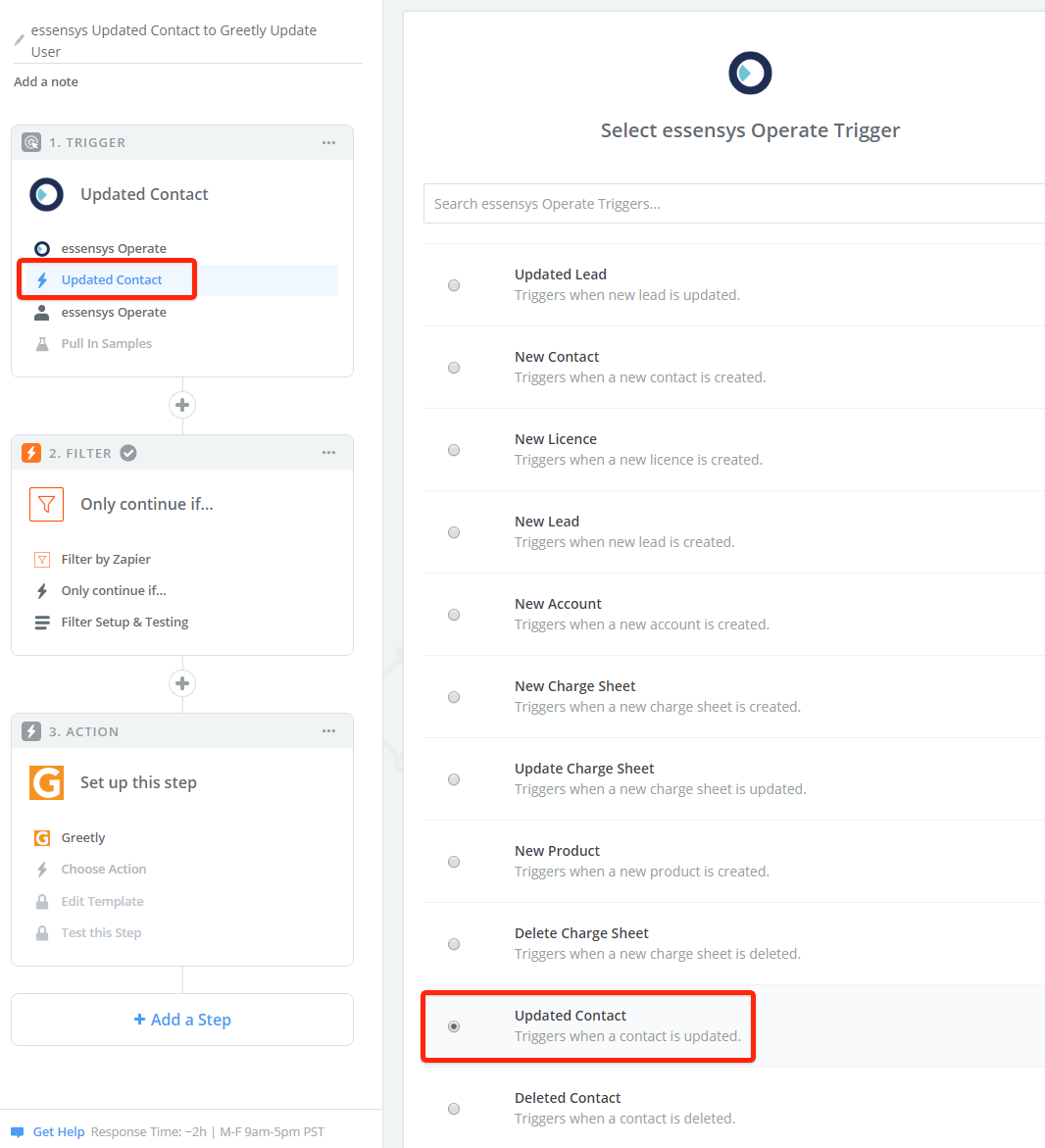This screenshot has width=1045, height=1148.
Task: Open the Choose Action sub-step
Action: (x=104, y=869)
